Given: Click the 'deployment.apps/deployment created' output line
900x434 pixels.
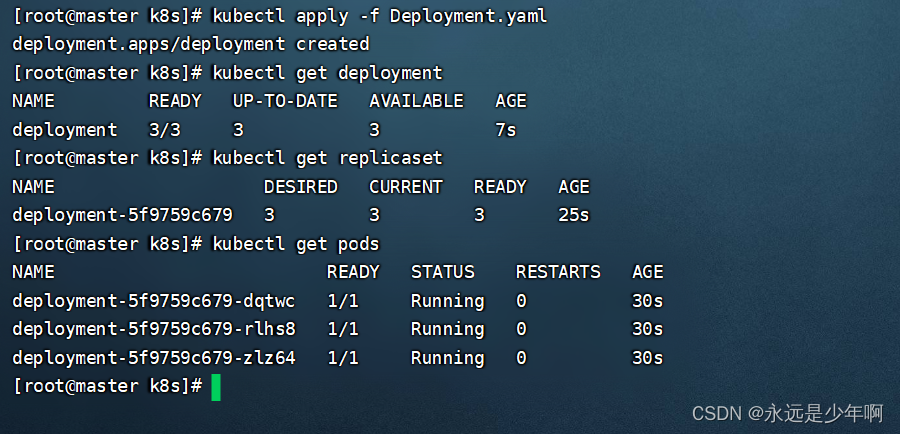Looking at the screenshot, I should coord(191,44).
